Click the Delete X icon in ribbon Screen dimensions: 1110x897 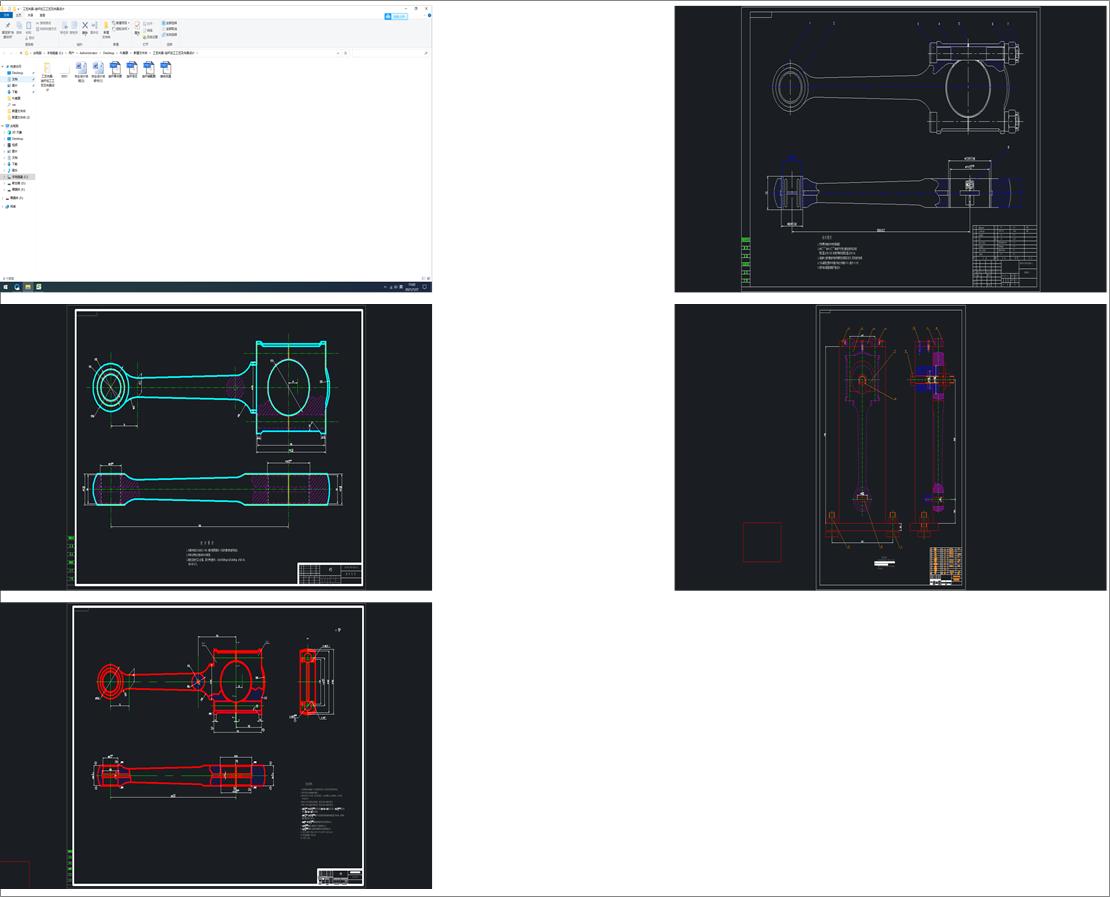tap(85, 28)
